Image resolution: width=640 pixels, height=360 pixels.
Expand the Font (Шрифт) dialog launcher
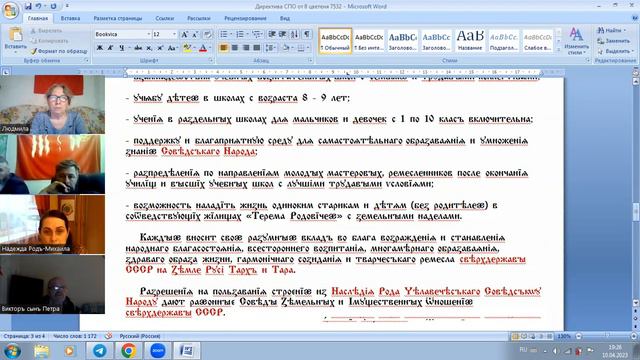(x=211, y=60)
